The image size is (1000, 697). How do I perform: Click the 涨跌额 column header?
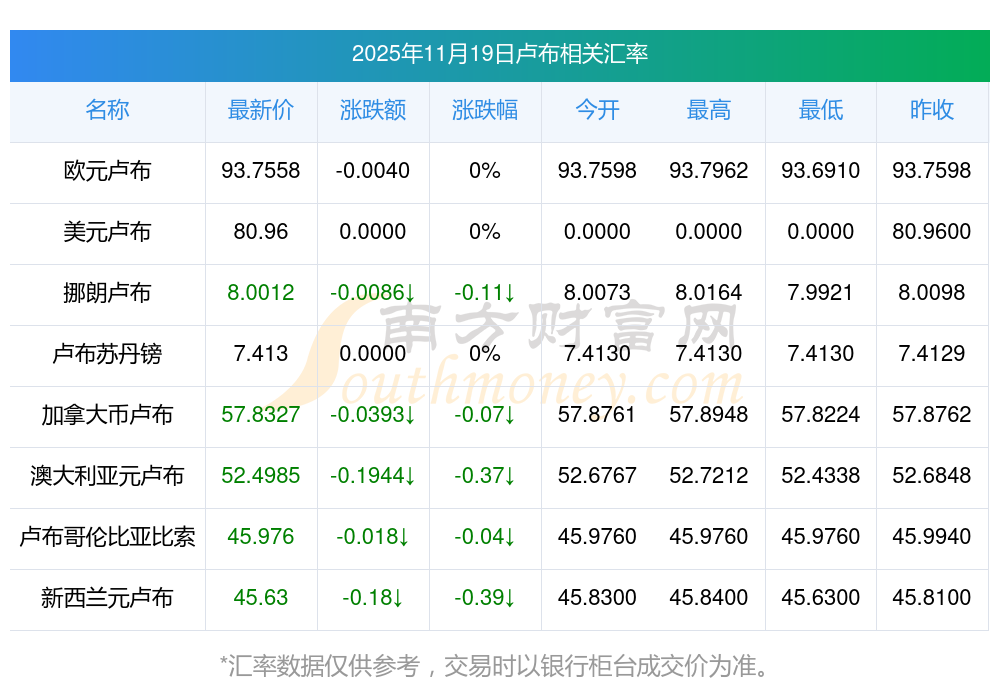click(x=373, y=110)
